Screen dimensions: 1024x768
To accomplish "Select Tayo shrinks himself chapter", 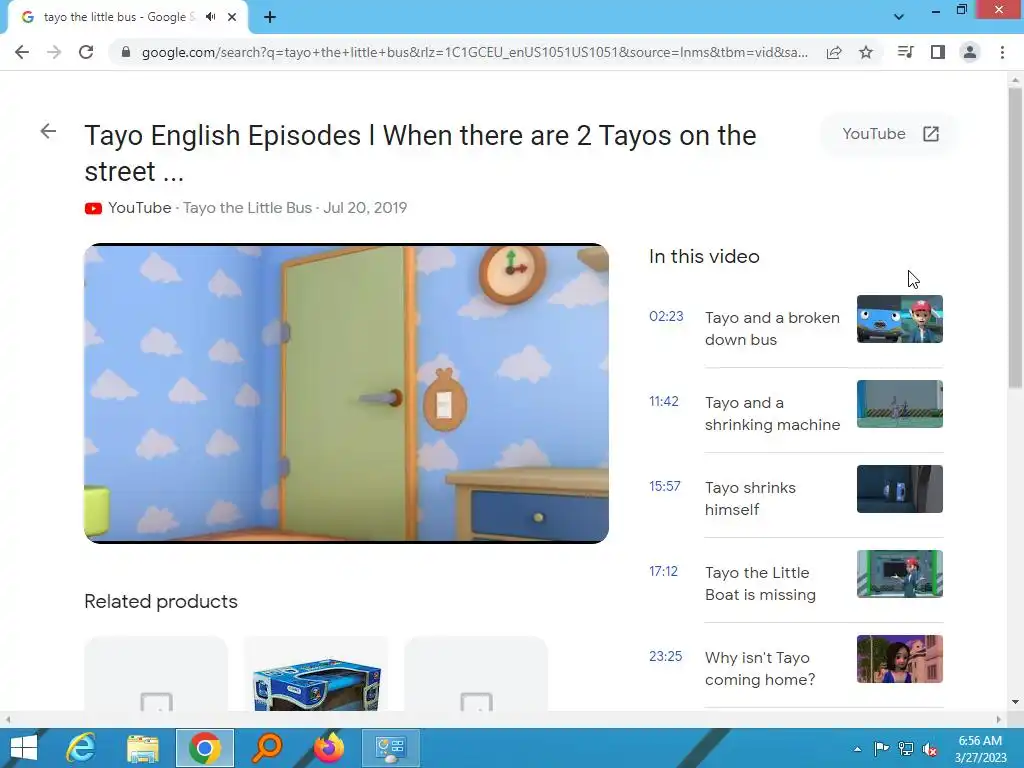I will click(x=750, y=498).
